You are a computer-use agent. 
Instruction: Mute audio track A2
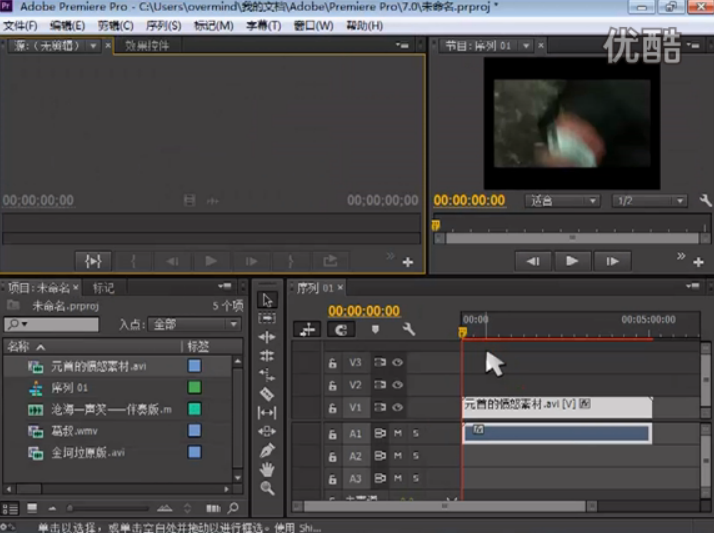398,456
